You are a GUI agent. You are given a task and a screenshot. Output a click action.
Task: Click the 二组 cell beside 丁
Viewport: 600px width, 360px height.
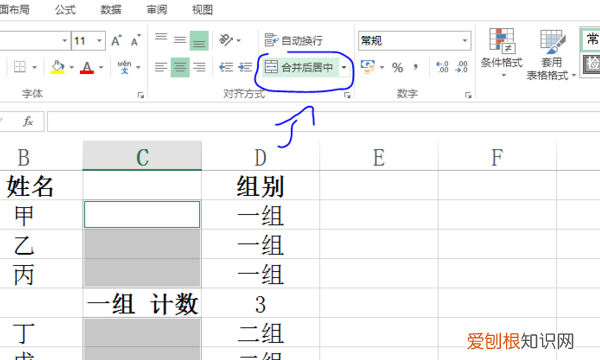(x=261, y=333)
